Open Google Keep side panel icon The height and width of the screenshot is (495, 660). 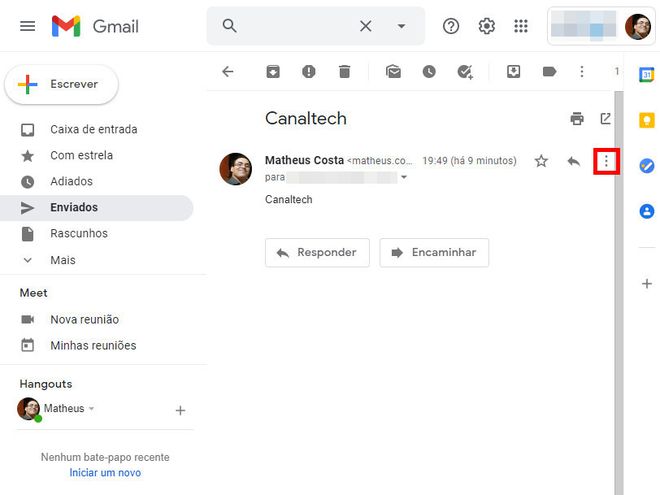click(647, 120)
